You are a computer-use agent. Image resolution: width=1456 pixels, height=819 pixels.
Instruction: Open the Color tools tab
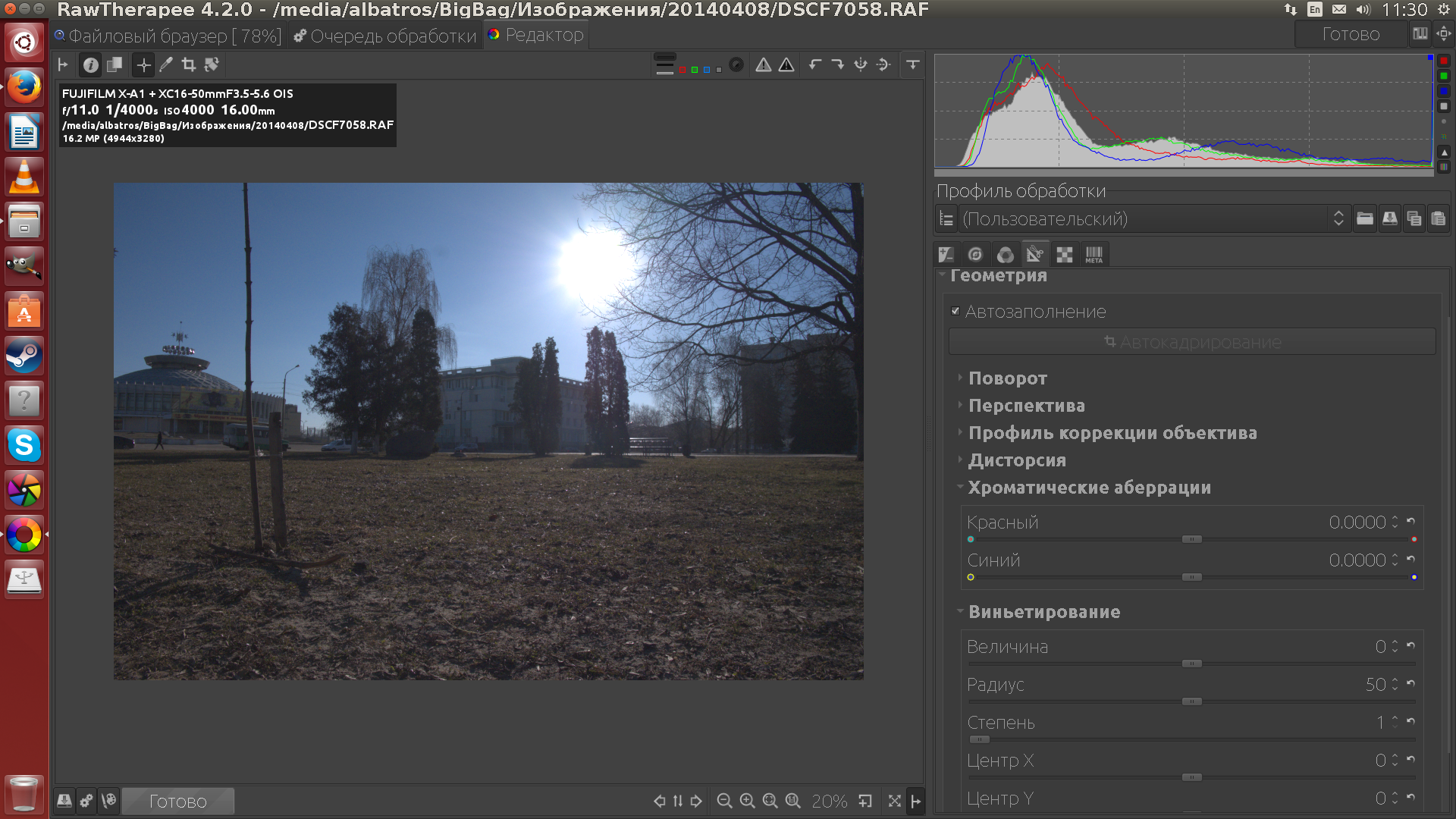pos(1006,254)
